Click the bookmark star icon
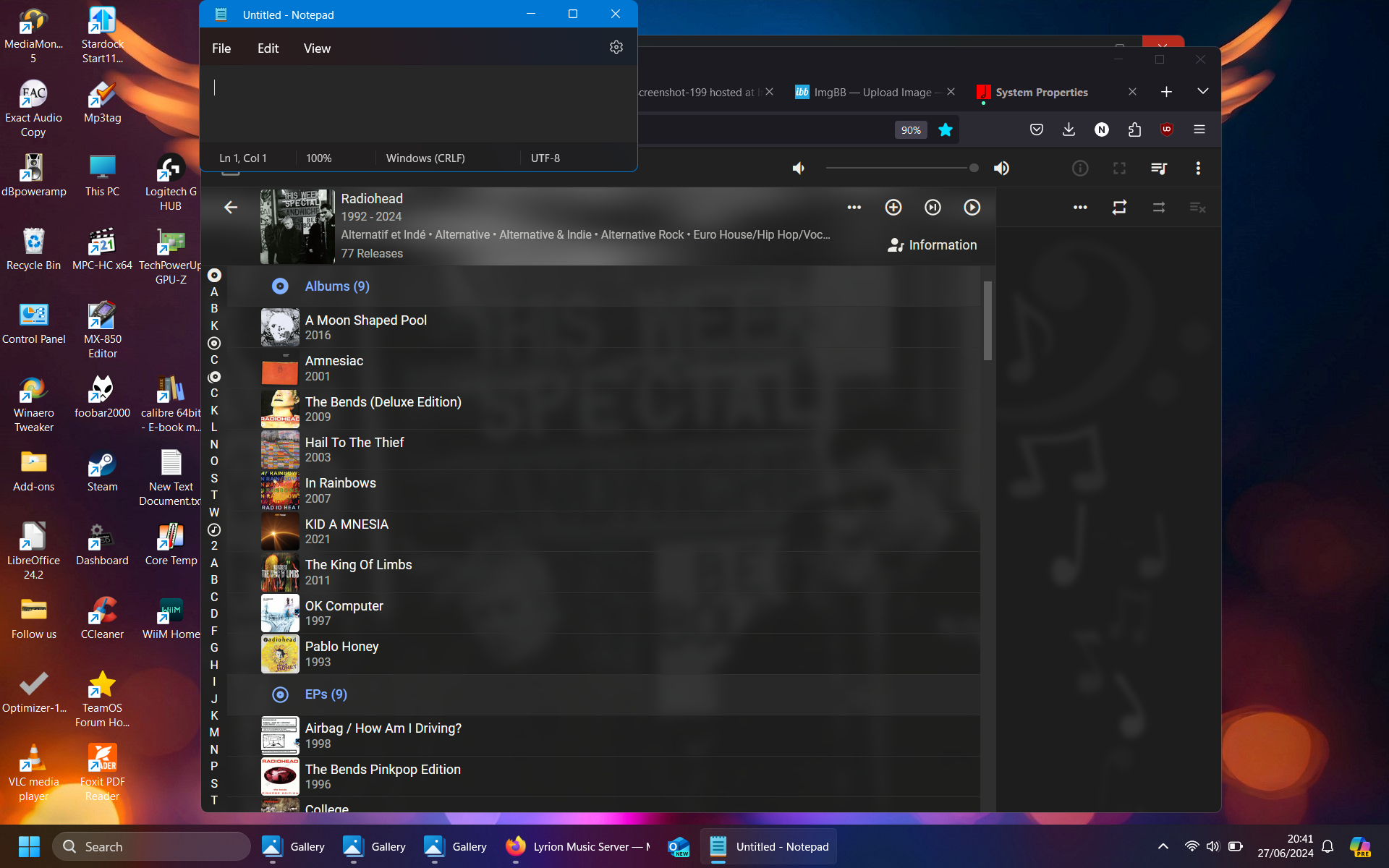Image resolution: width=1389 pixels, height=868 pixels. tap(945, 130)
